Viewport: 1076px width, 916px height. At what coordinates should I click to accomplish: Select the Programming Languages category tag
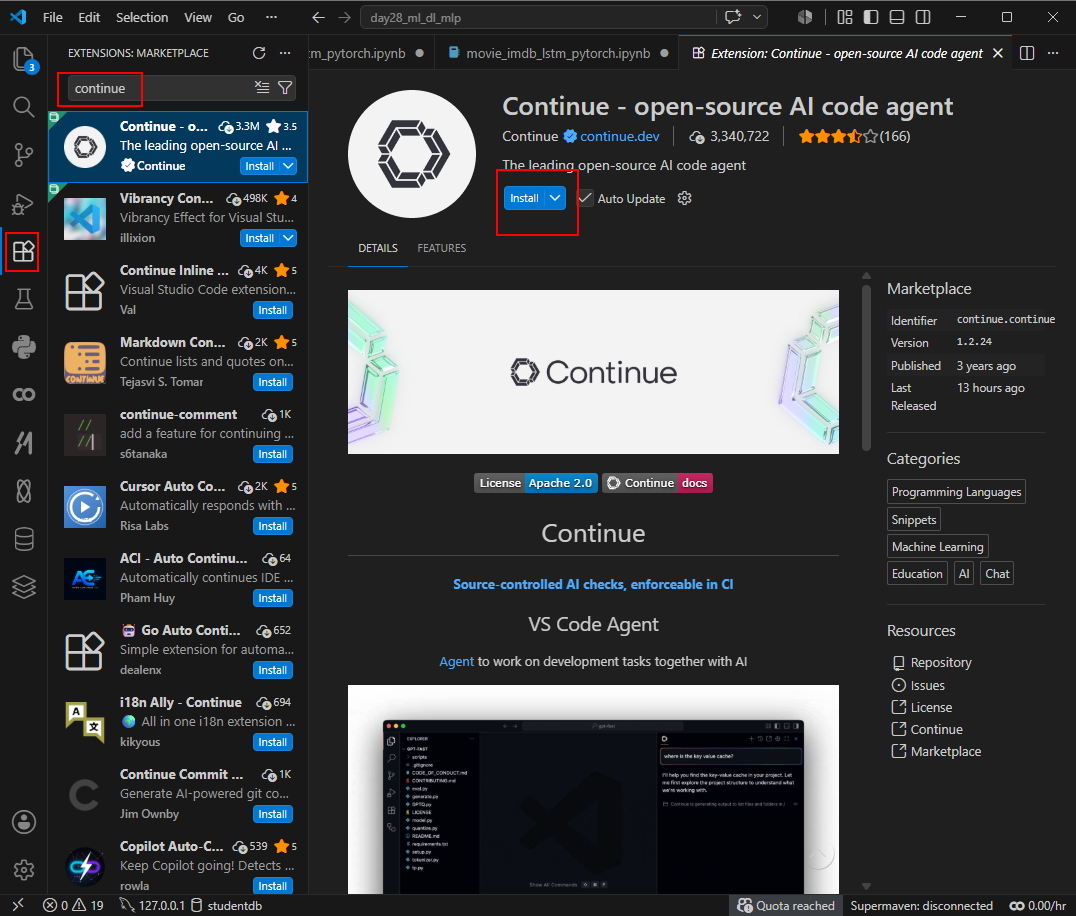(x=956, y=492)
